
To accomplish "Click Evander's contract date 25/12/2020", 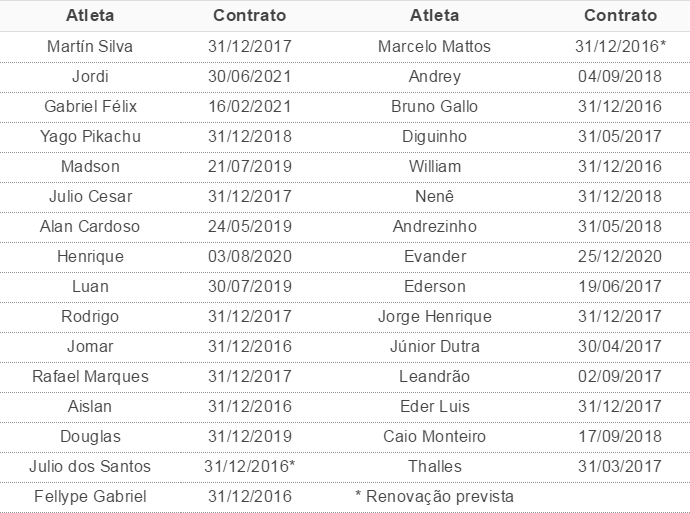I will tap(620, 256).
